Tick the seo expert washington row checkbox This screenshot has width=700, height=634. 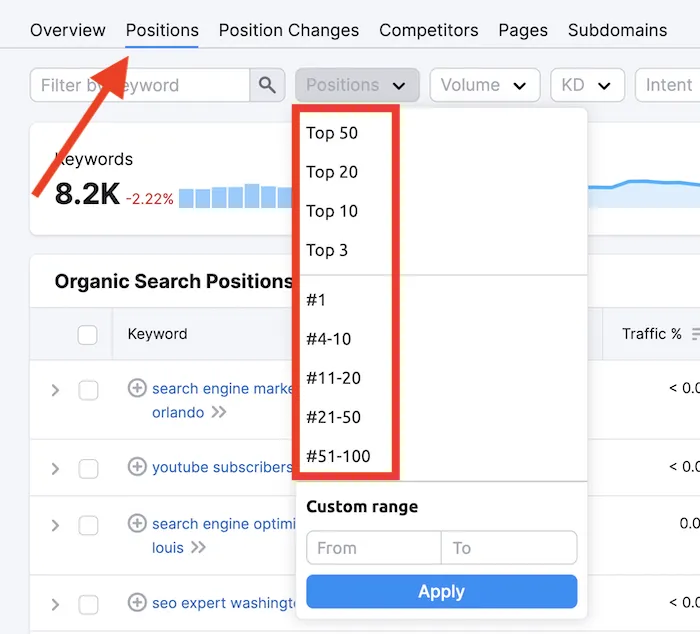(x=88, y=604)
